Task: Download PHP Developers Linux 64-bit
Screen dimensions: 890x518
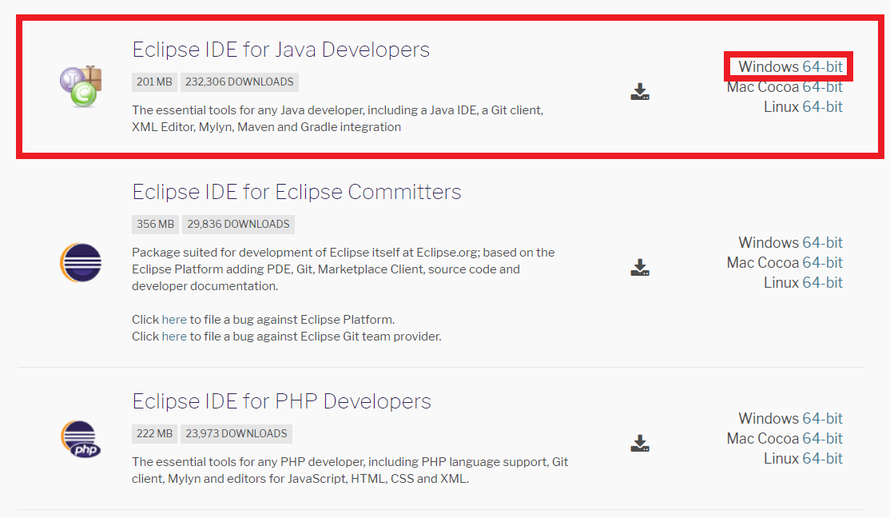Action: (x=822, y=458)
